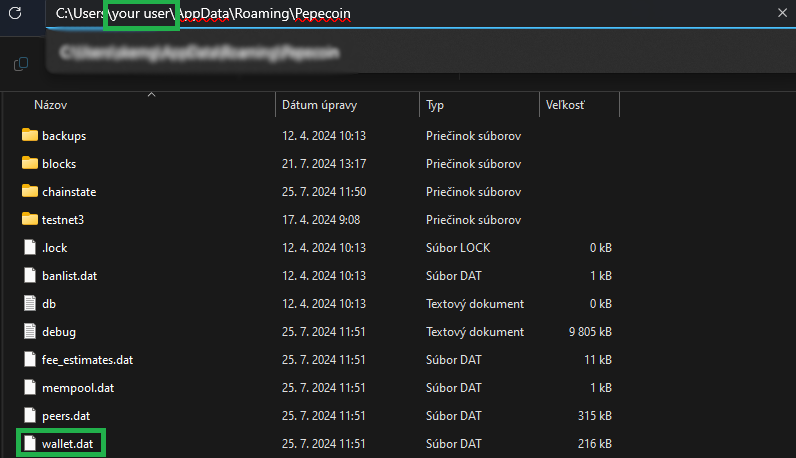Image resolution: width=796 pixels, height=458 pixels.
Task: Click the date 25. 7. 2024 11:50 of chainstate
Action: (x=324, y=192)
